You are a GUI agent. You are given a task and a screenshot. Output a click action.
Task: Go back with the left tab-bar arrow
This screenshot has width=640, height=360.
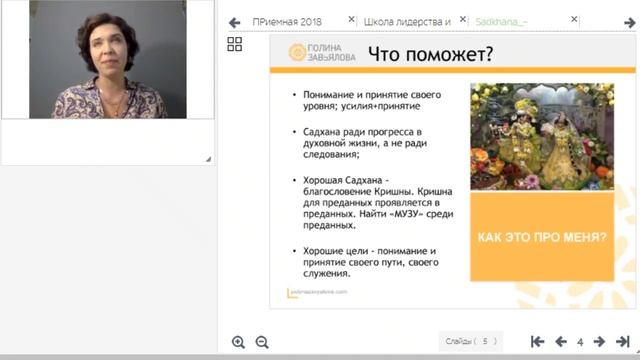pos(234,22)
